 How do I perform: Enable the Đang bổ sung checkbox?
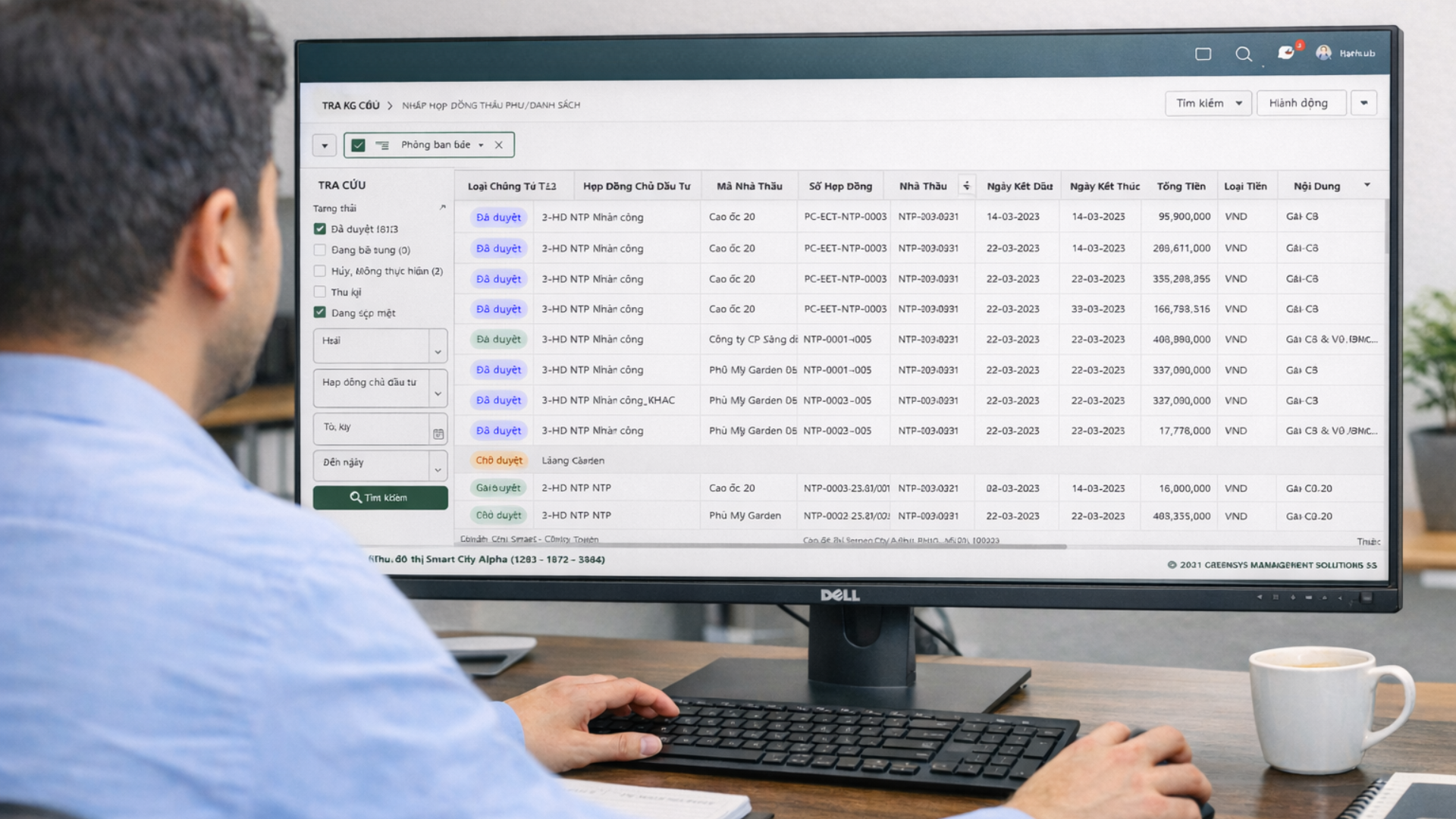click(320, 250)
